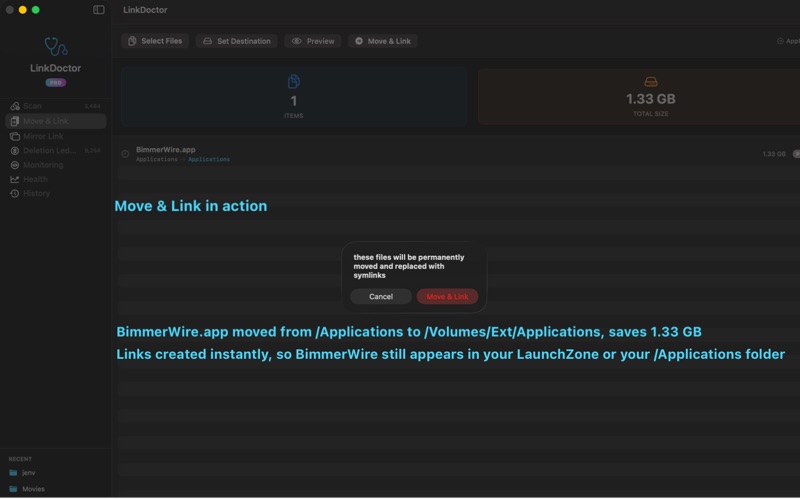The width and height of the screenshot is (800, 500).
Task: Click the Scan count 3,484
Action: (x=92, y=106)
